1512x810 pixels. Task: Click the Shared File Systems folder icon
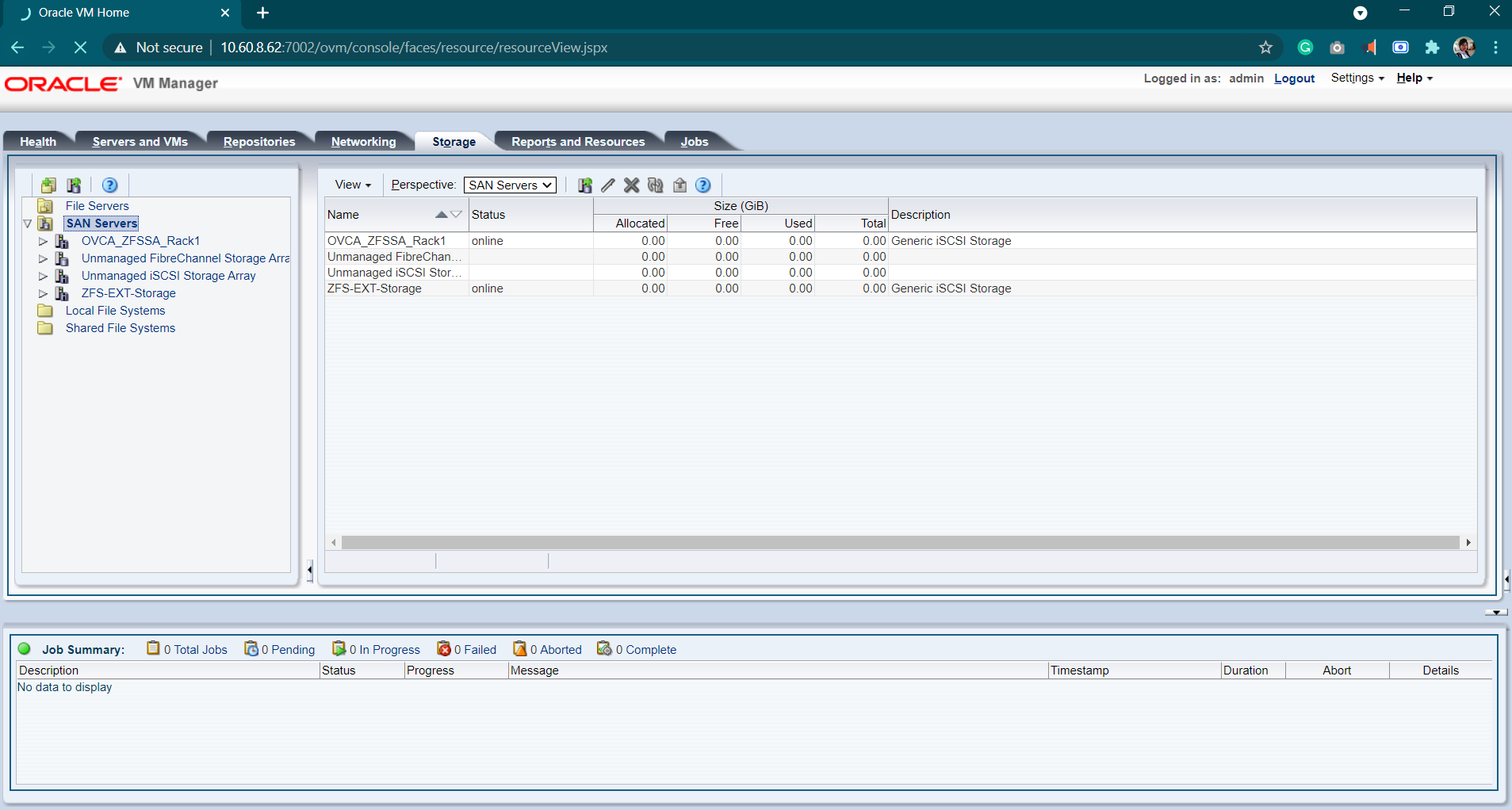tap(45, 328)
